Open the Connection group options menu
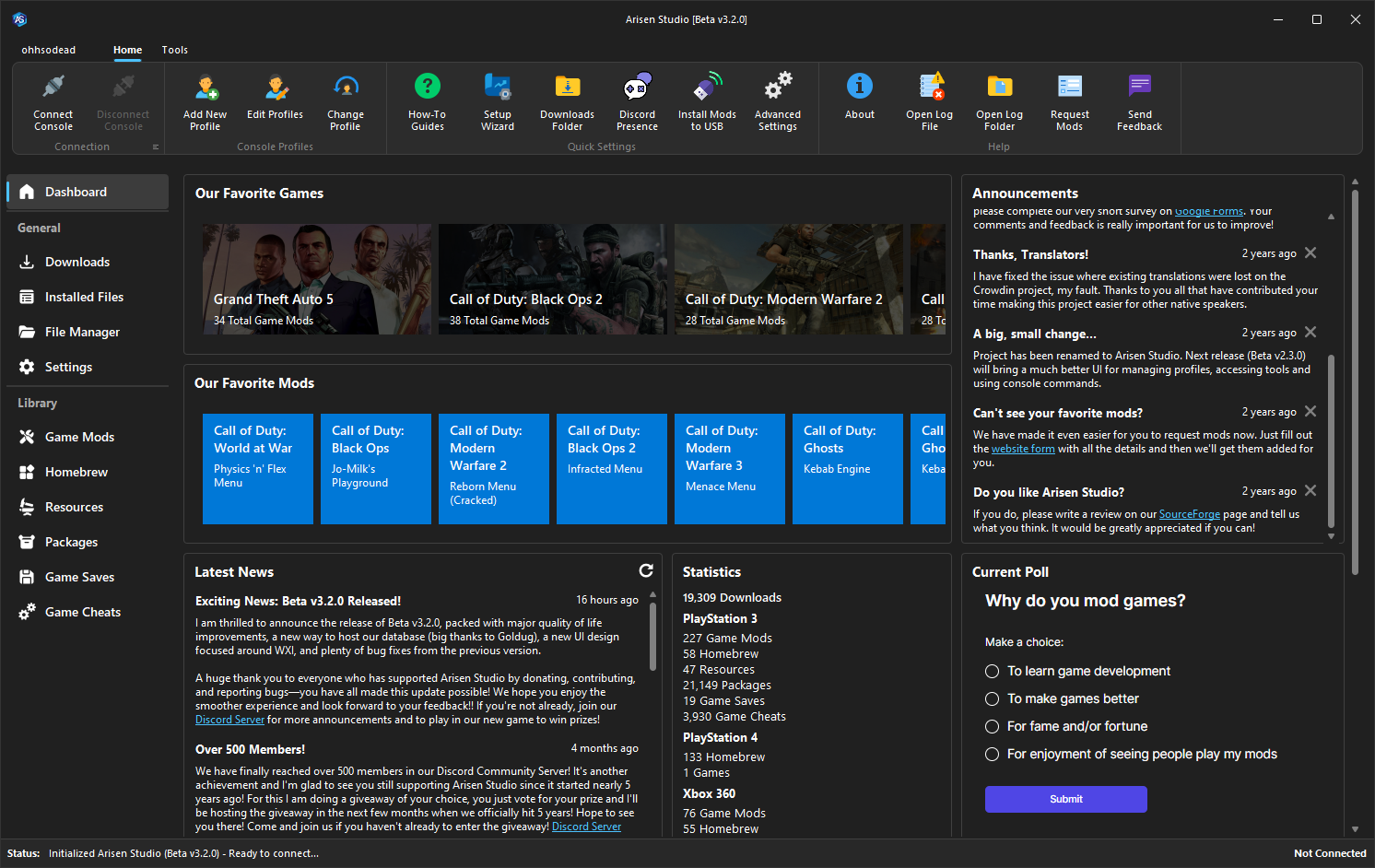 (157, 146)
